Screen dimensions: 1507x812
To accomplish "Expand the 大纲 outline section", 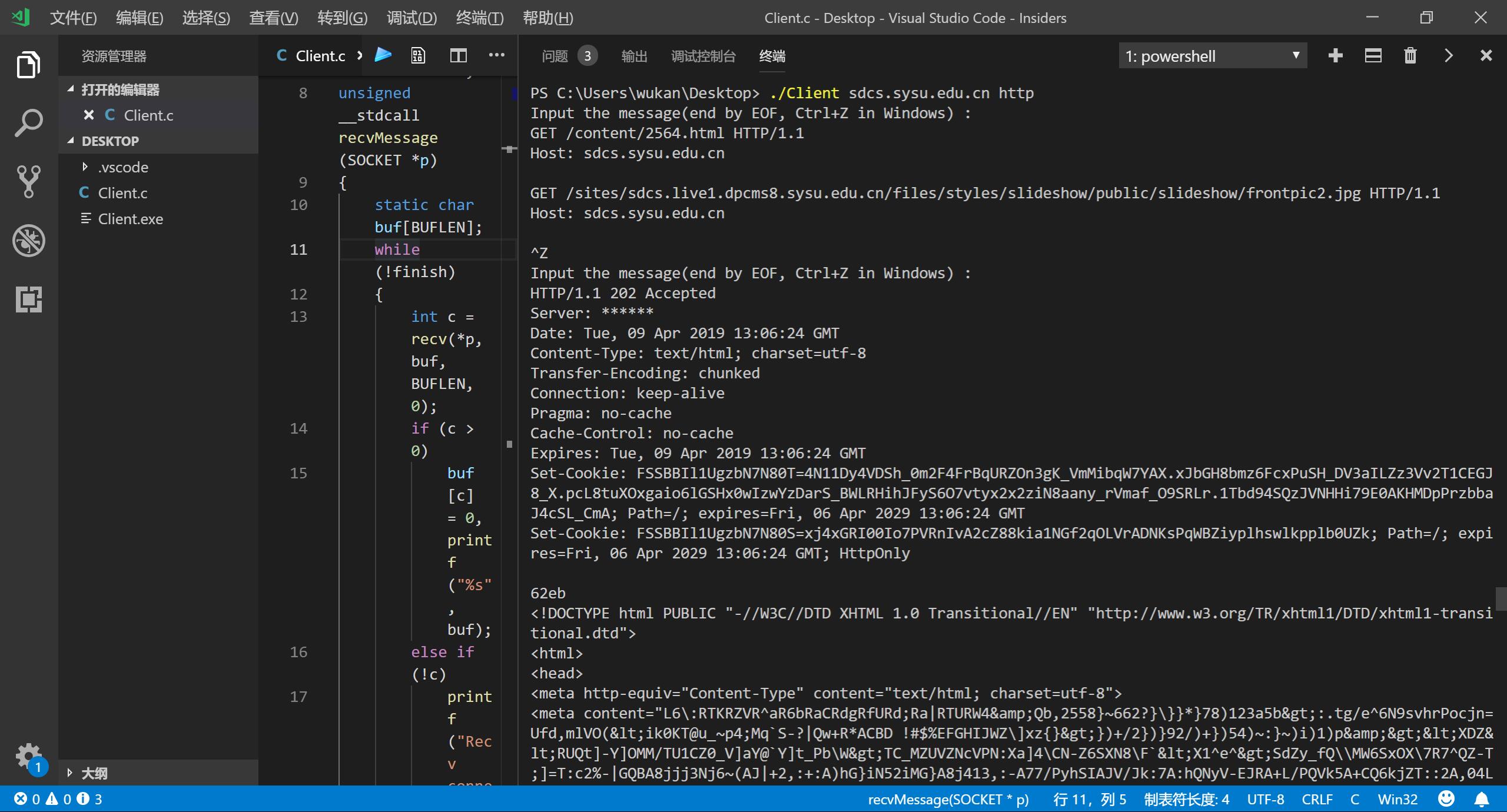I will coord(94,773).
